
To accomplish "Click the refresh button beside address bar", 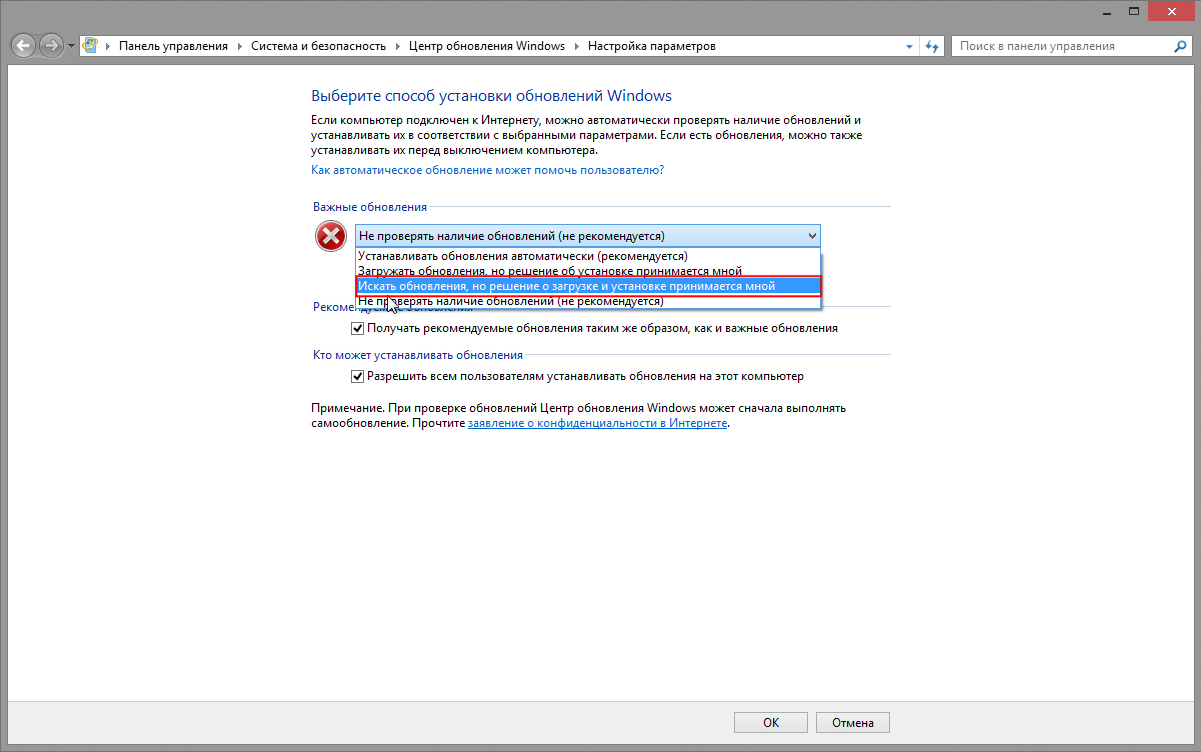I will [x=932, y=46].
